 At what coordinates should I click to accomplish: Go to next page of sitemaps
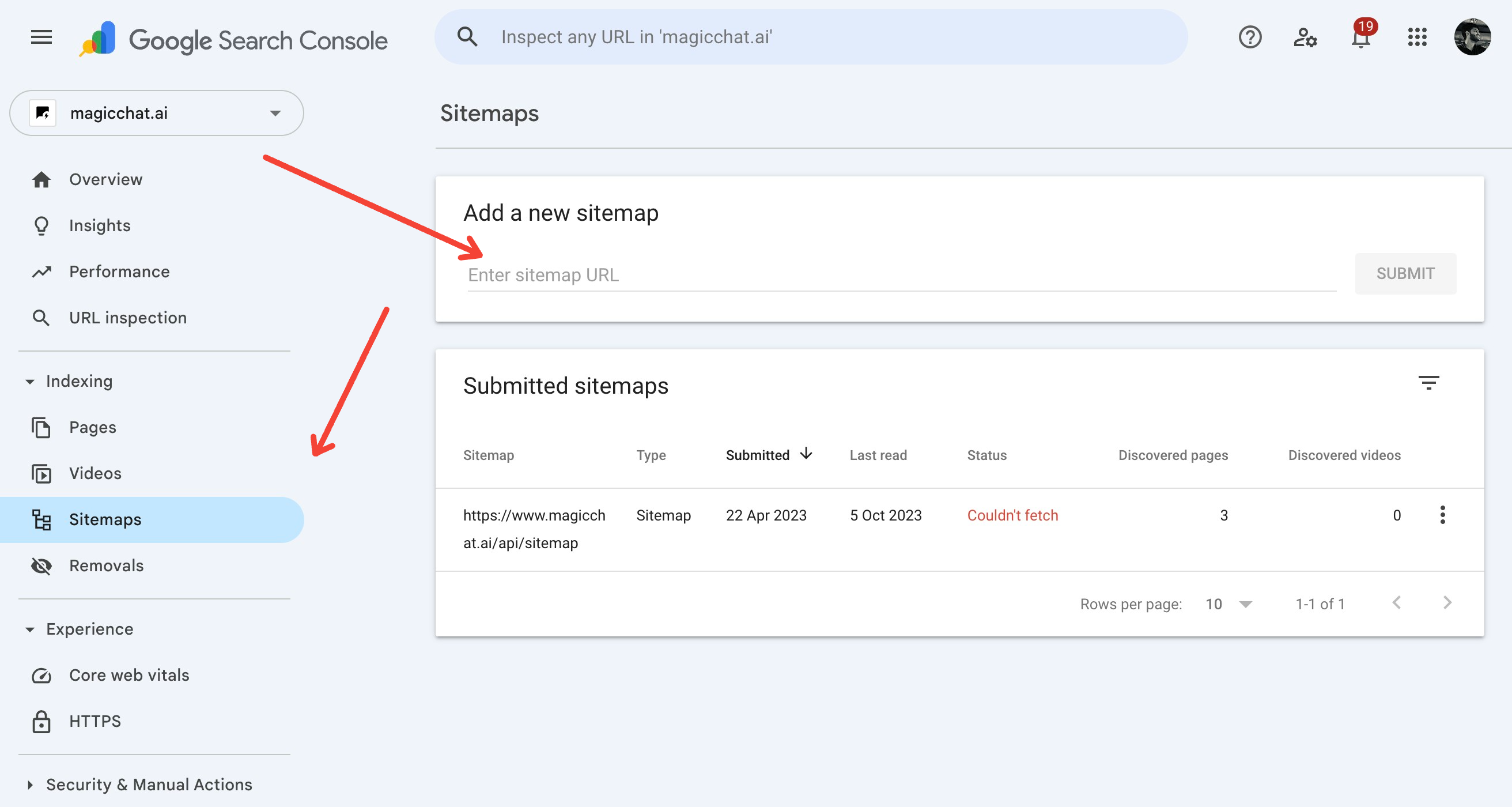point(1447,602)
